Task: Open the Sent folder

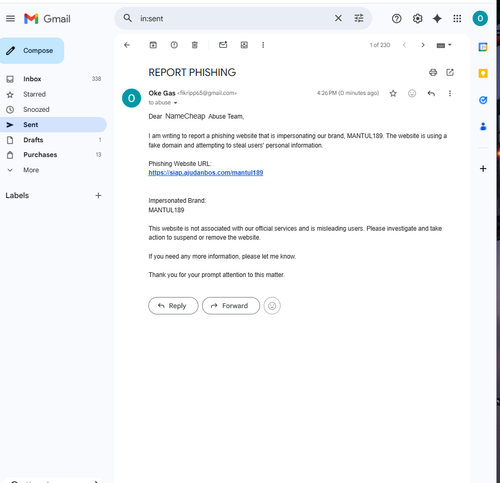Action: [x=53, y=125]
